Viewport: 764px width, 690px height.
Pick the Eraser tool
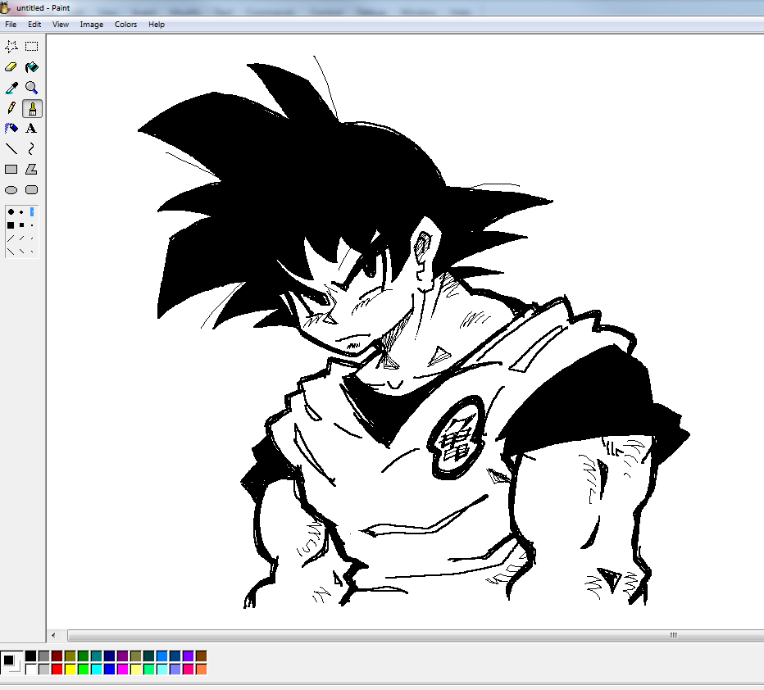[x=11, y=67]
